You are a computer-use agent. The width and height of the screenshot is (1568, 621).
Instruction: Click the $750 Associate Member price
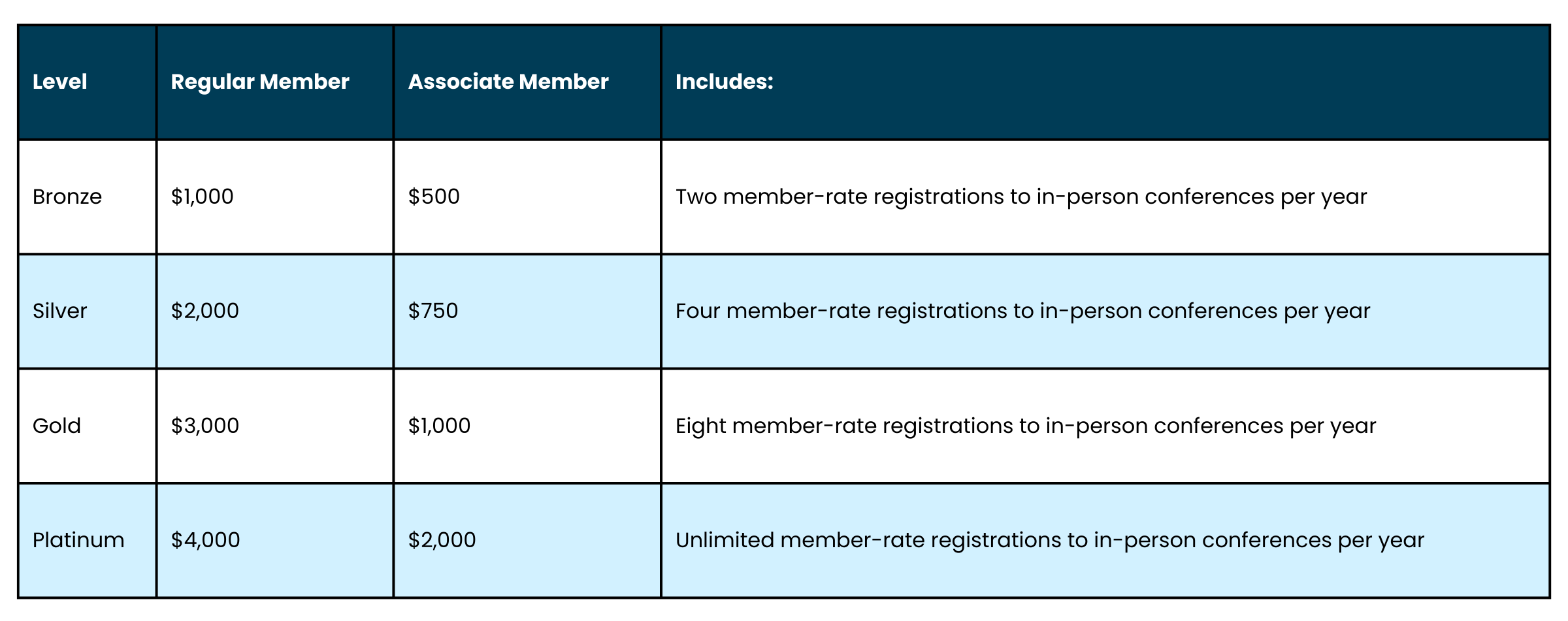click(433, 311)
